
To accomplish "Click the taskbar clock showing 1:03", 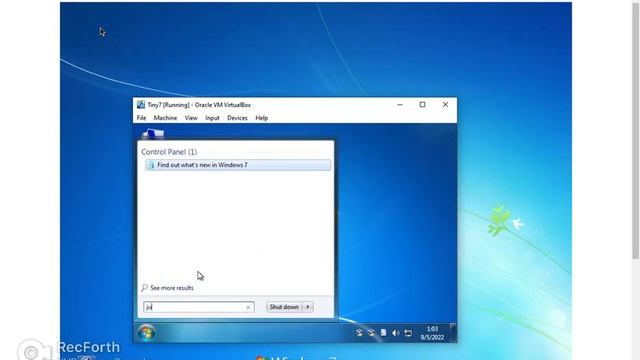I will coord(432,333).
